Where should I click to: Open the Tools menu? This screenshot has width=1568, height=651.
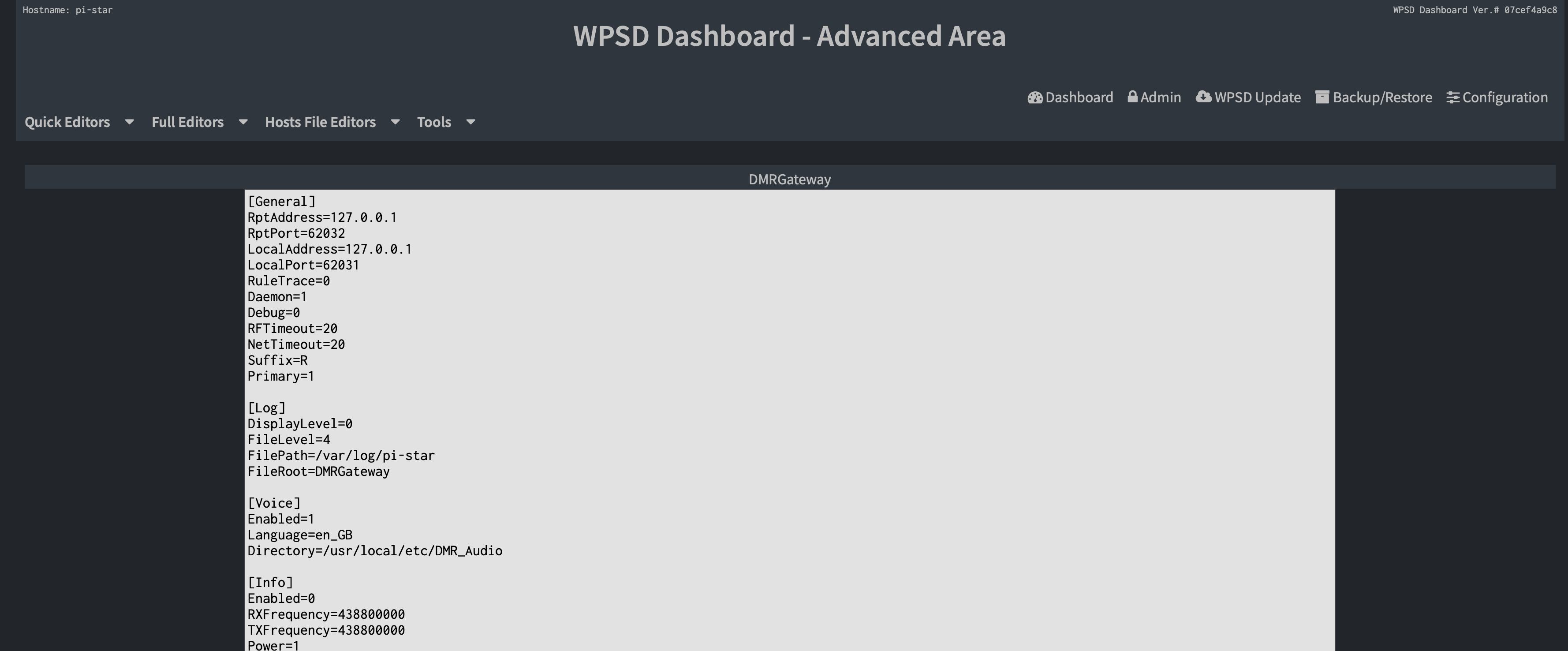point(434,122)
